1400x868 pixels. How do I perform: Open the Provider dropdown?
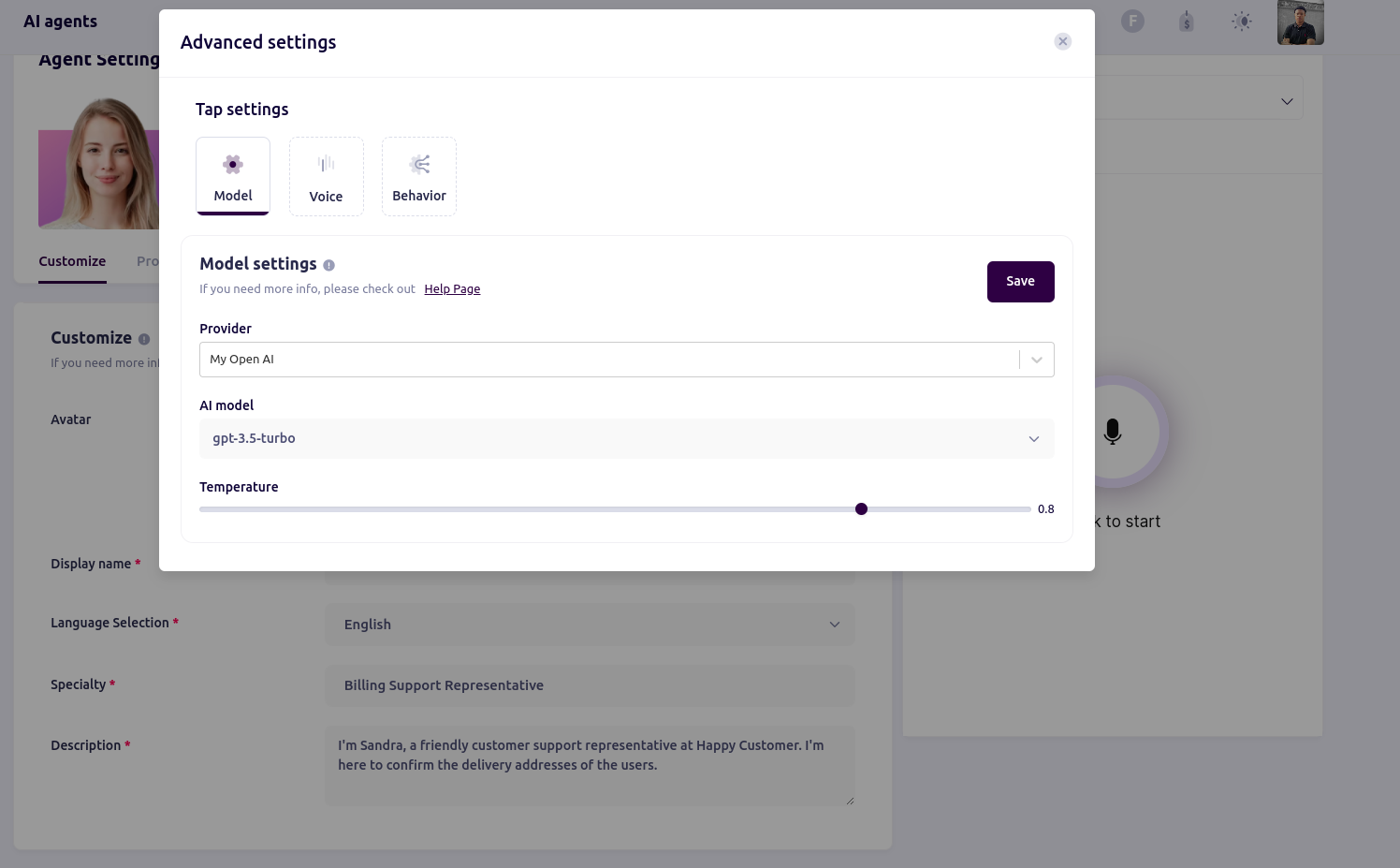coord(626,360)
